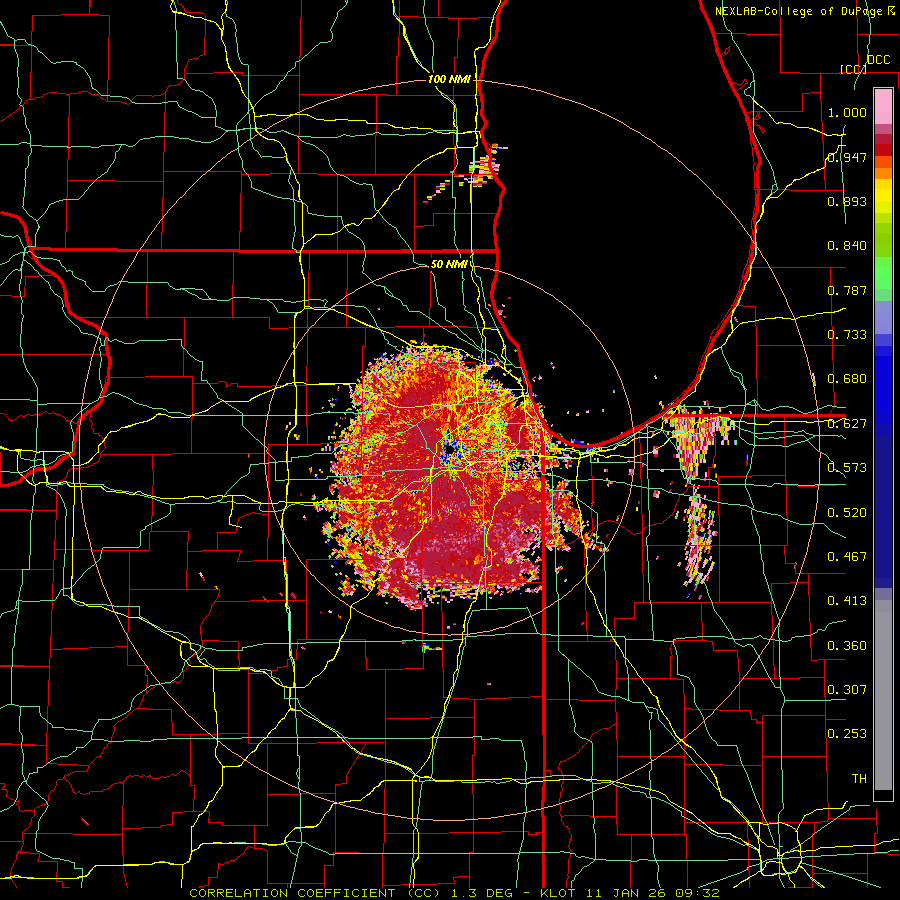Click the DCC label above color scale
900x900 pixels.
click(878, 60)
